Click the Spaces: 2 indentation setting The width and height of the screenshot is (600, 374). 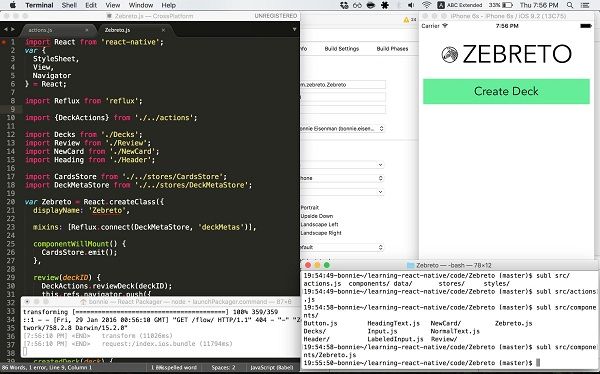pos(223,367)
